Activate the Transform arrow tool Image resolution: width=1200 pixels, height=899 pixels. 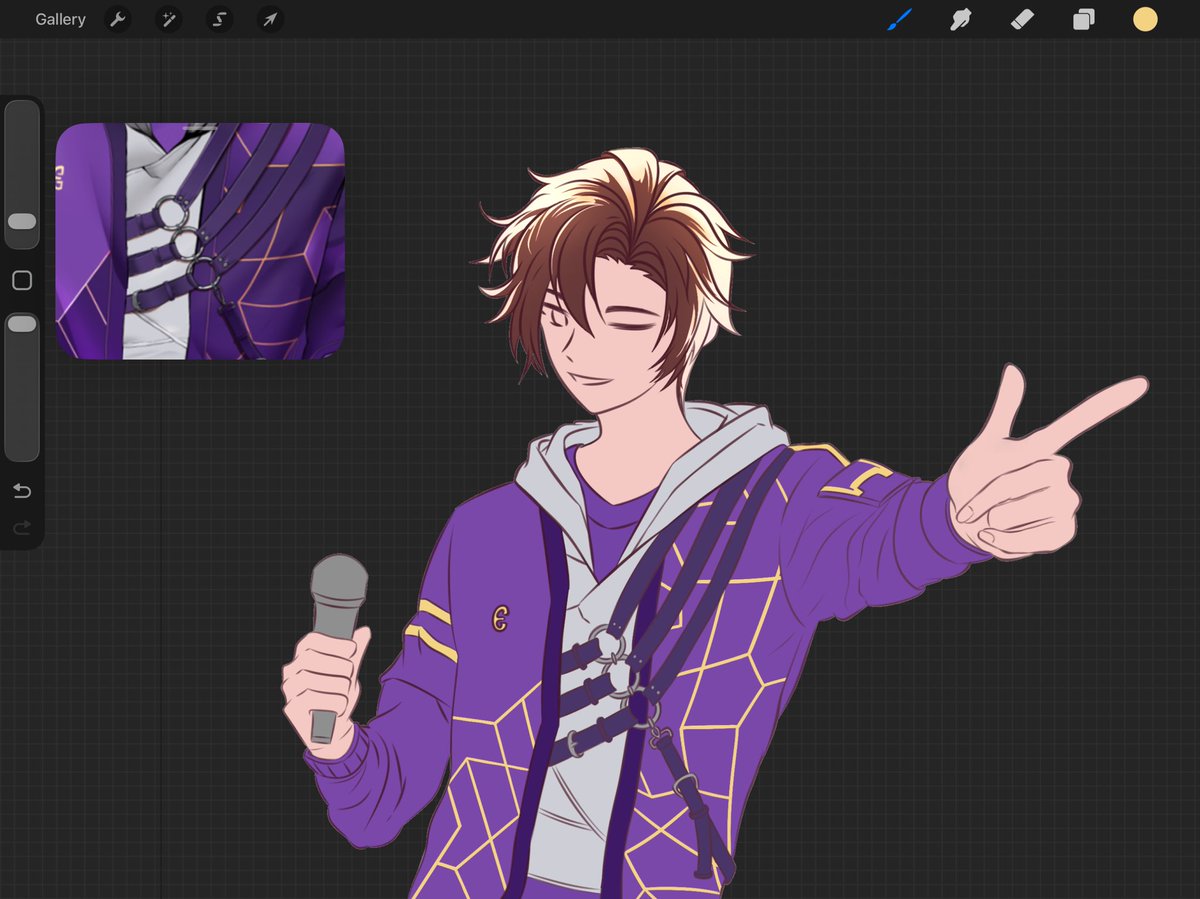tap(270, 19)
